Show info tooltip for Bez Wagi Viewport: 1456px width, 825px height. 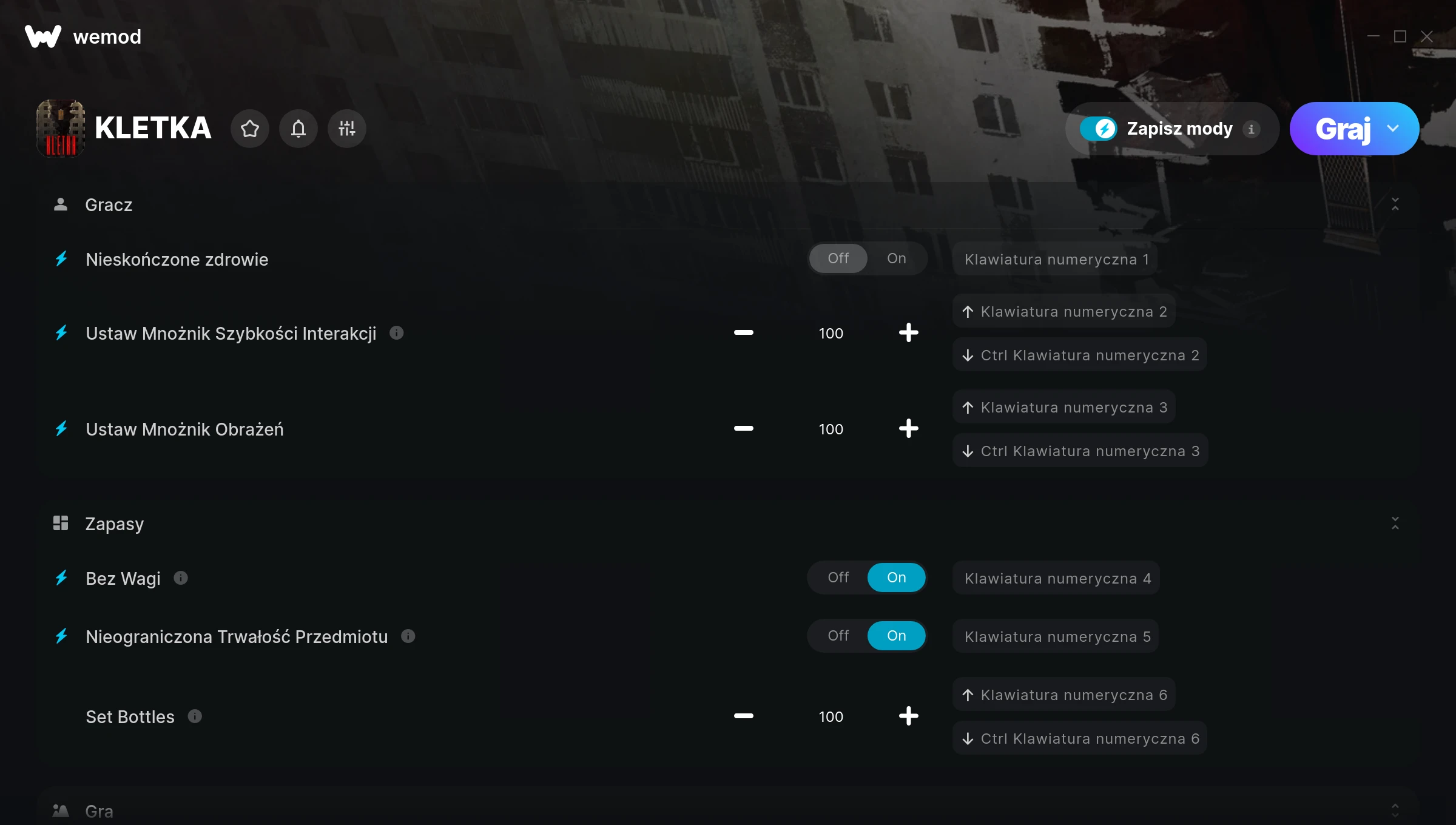pyautogui.click(x=181, y=578)
